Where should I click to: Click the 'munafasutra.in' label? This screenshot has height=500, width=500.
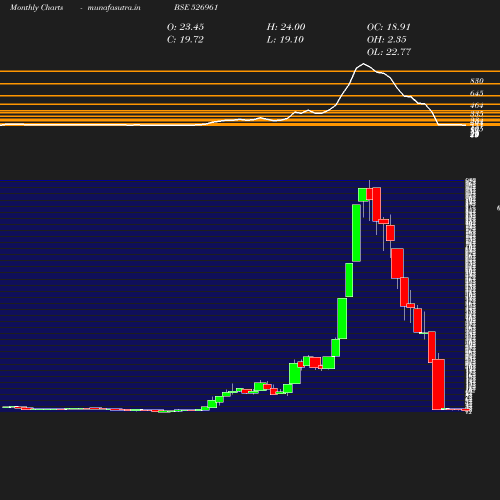tap(114, 7)
